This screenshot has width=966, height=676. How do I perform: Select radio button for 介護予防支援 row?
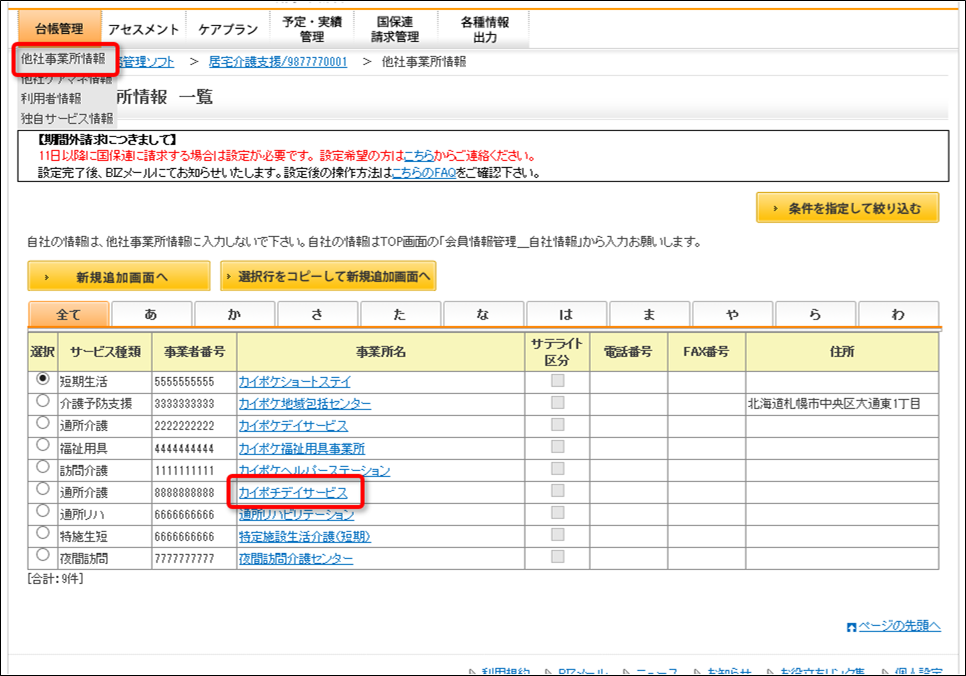[x=43, y=401]
